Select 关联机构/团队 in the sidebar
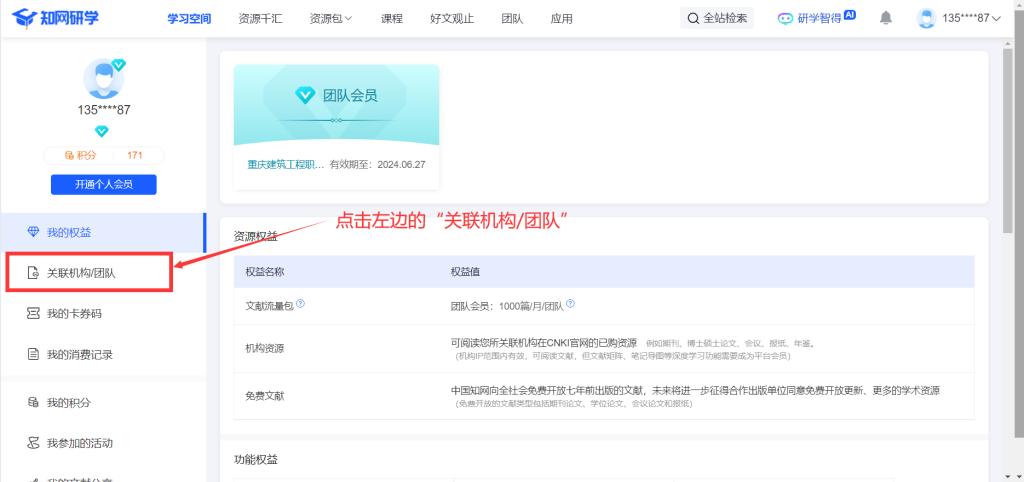 [x=88, y=273]
